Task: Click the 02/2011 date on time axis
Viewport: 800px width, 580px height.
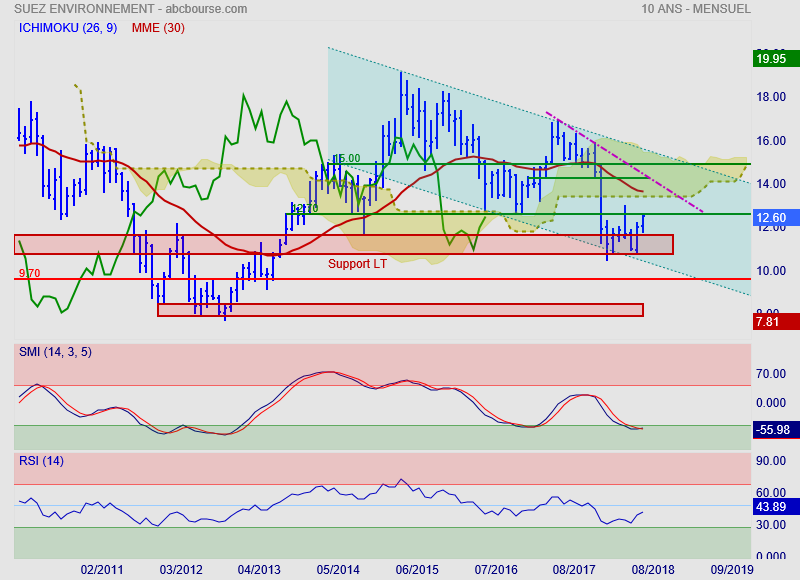Action: 102,570
